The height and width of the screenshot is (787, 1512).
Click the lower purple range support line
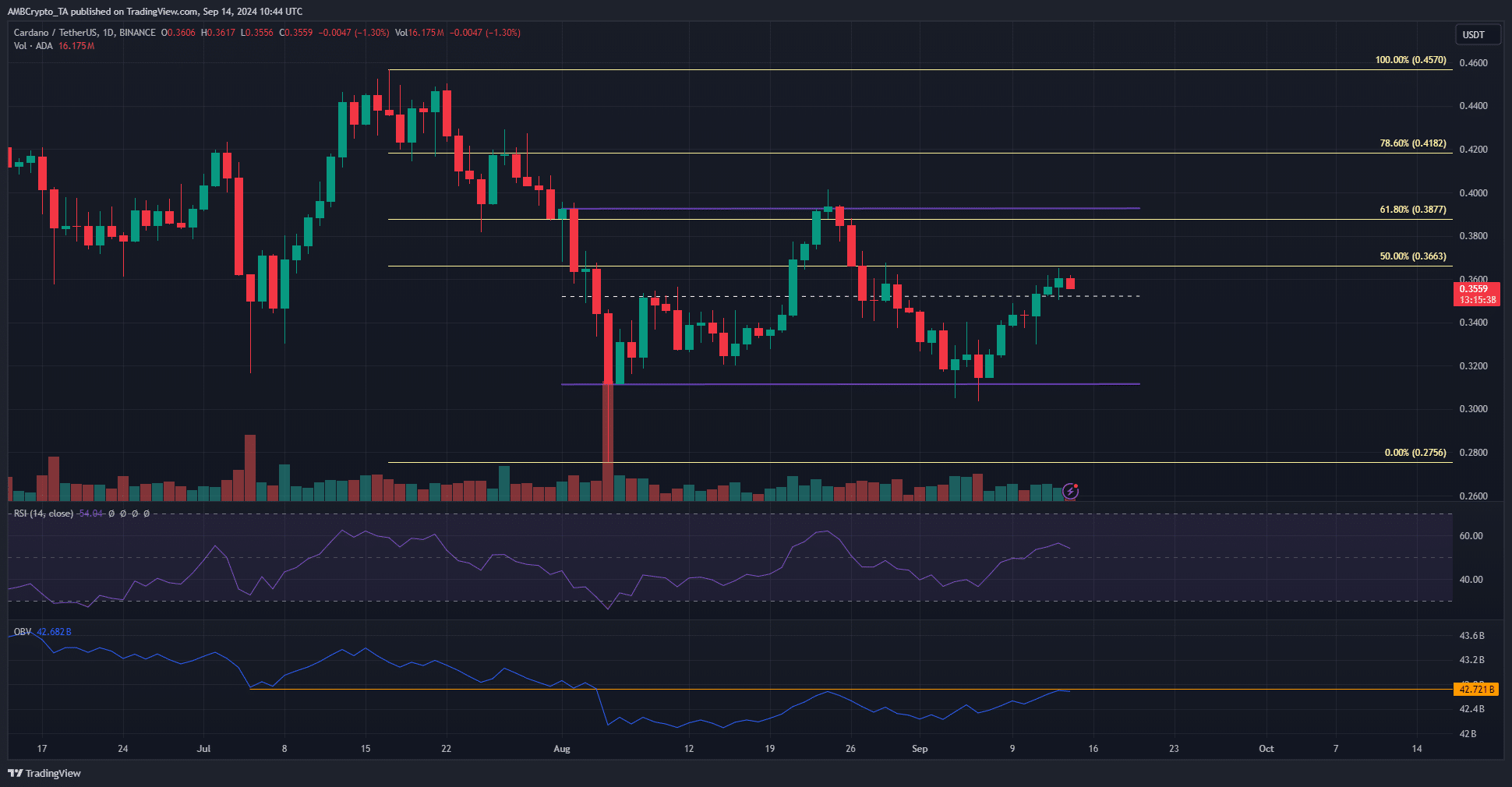coord(850,384)
